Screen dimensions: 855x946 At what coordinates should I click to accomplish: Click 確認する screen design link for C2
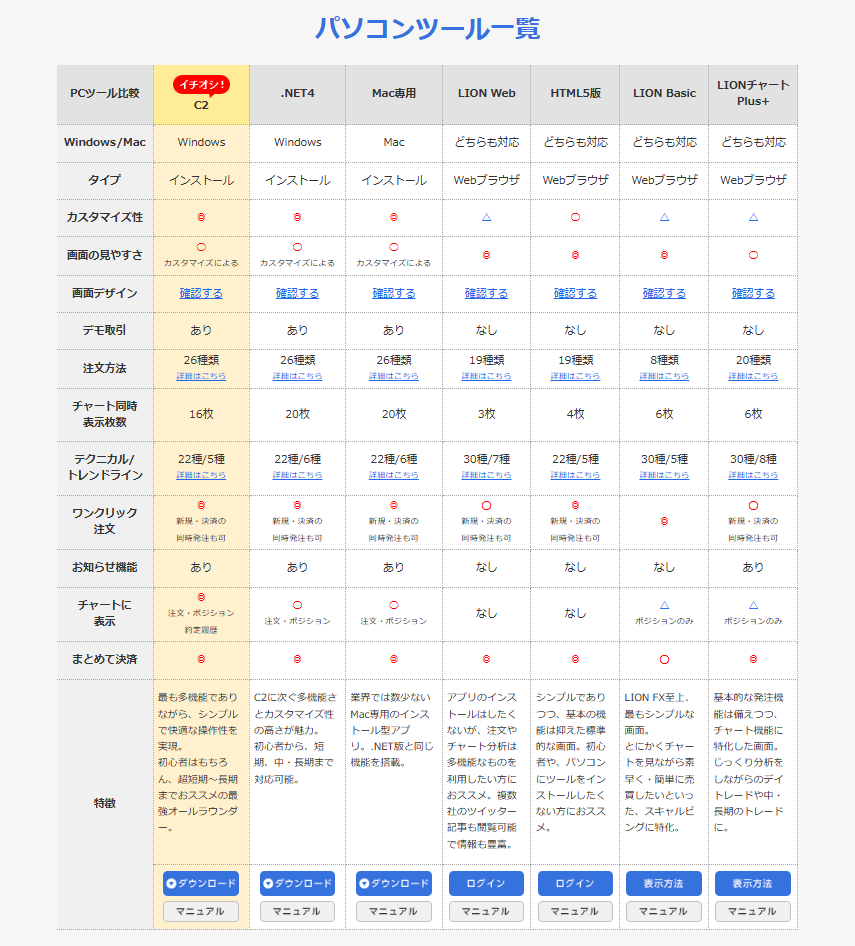[201, 293]
